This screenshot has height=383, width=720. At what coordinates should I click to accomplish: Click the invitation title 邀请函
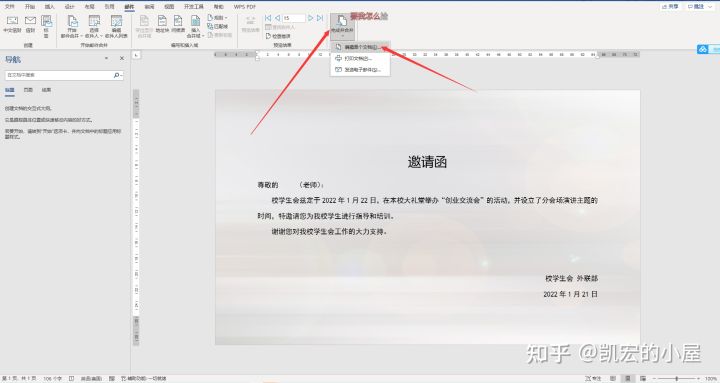click(x=427, y=162)
